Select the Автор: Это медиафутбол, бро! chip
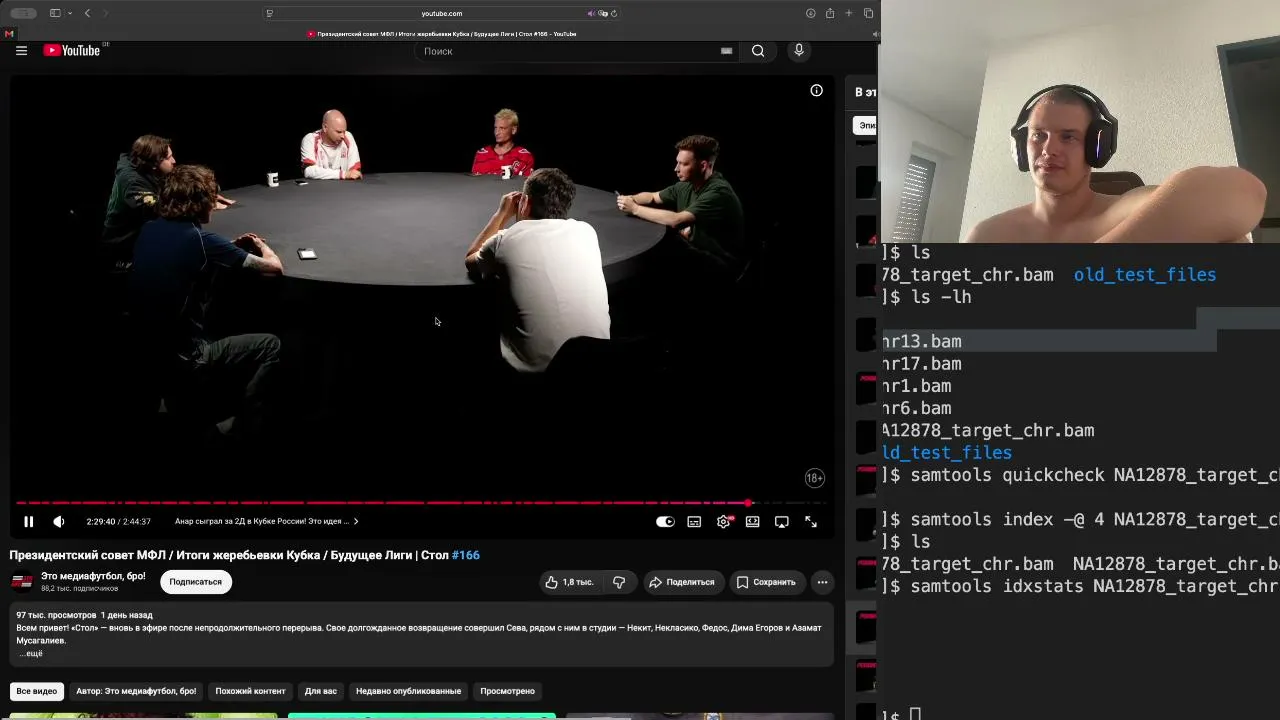 pos(136,691)
